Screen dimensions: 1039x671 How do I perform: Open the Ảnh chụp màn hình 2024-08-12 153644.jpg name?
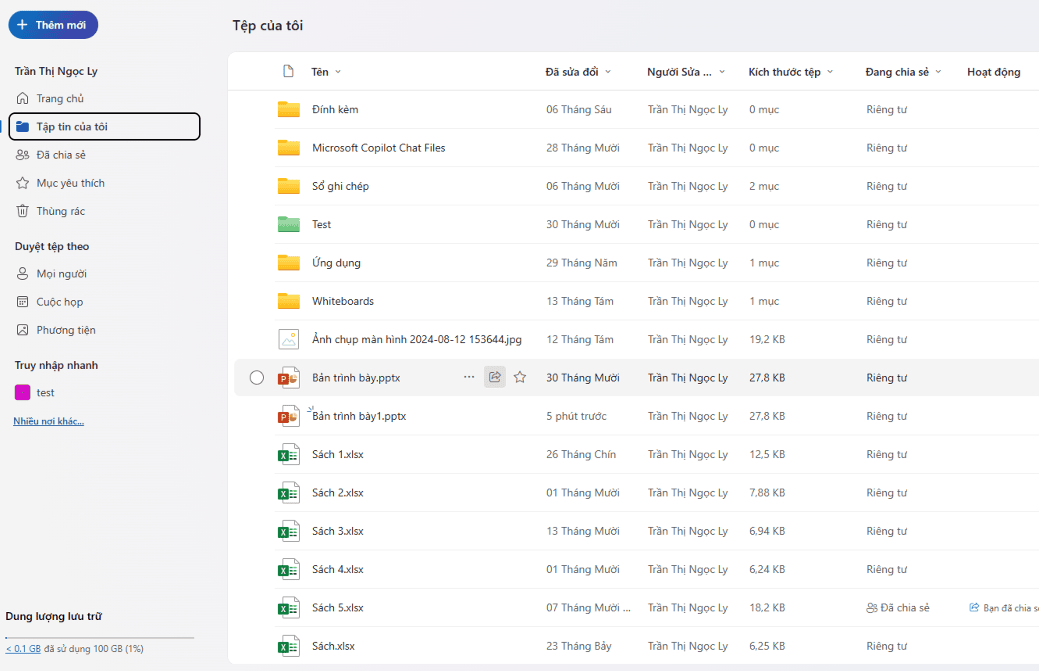417,339
